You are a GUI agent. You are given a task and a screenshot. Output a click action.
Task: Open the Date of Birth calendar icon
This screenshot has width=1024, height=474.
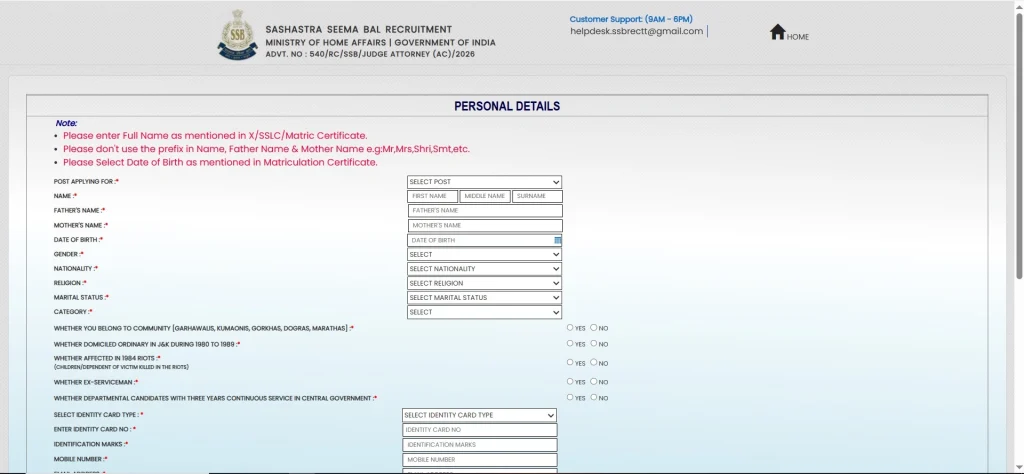(558, 240)
